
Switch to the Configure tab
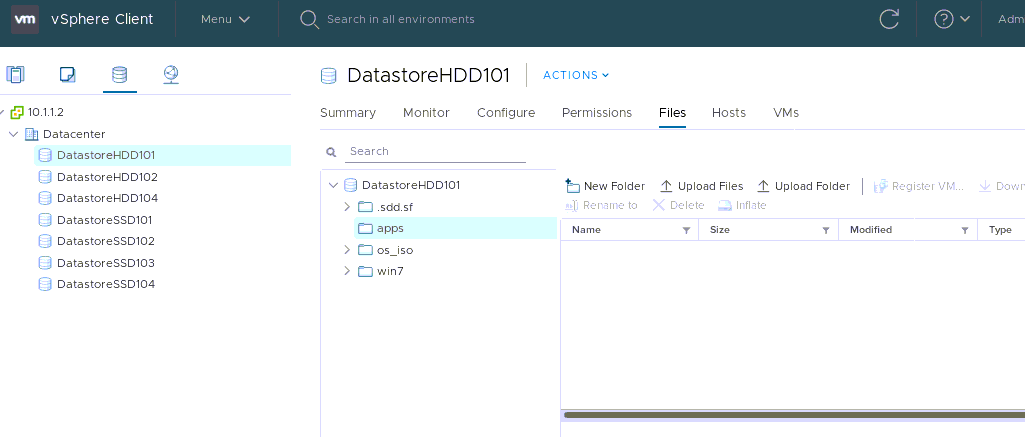coord(506,112)
